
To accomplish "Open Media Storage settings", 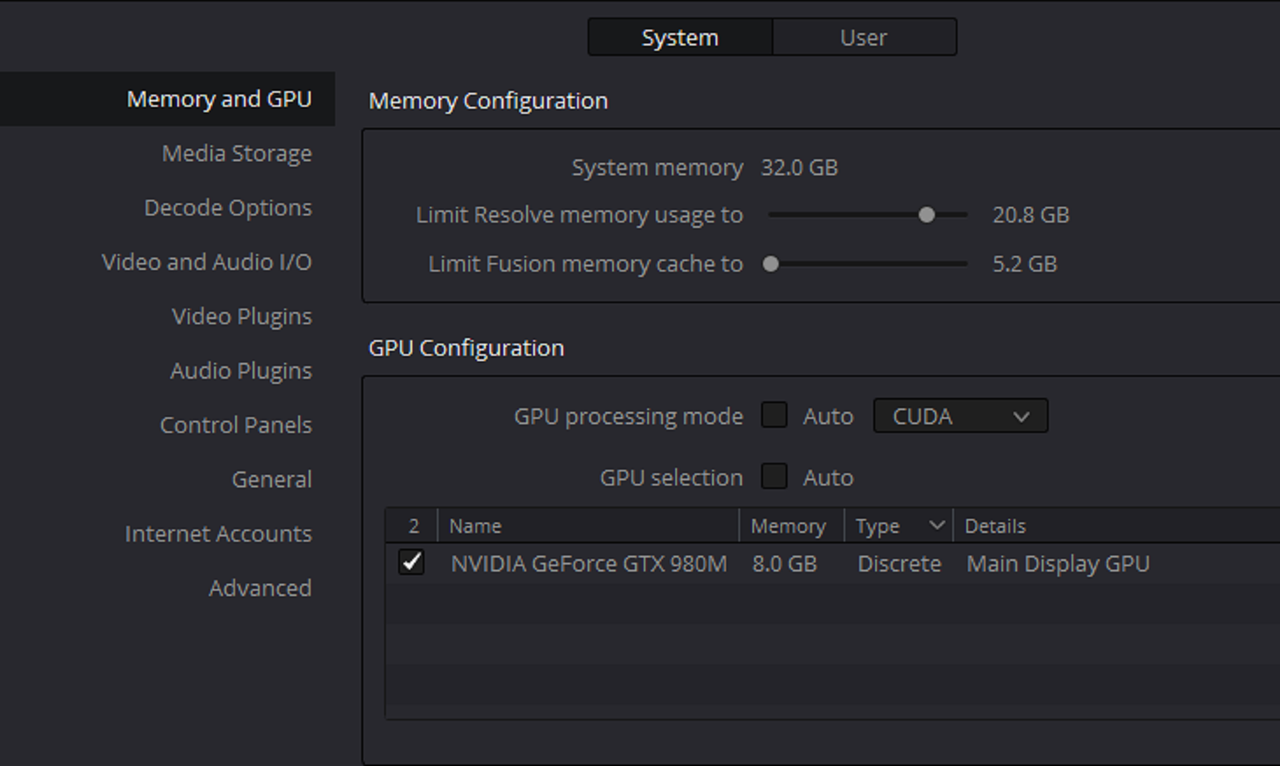I will point(237,153).
